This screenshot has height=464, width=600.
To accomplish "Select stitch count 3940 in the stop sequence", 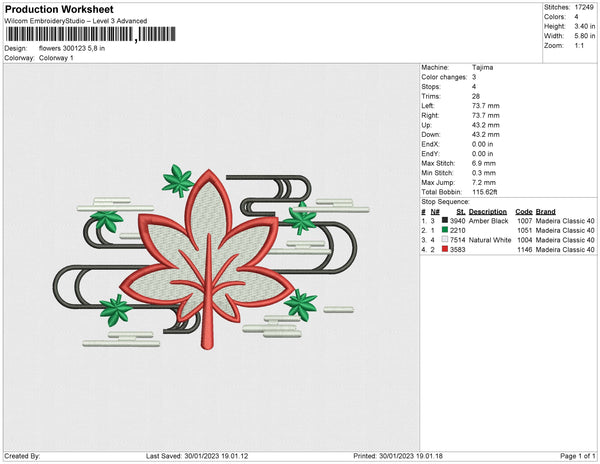I will coord(458,221).
